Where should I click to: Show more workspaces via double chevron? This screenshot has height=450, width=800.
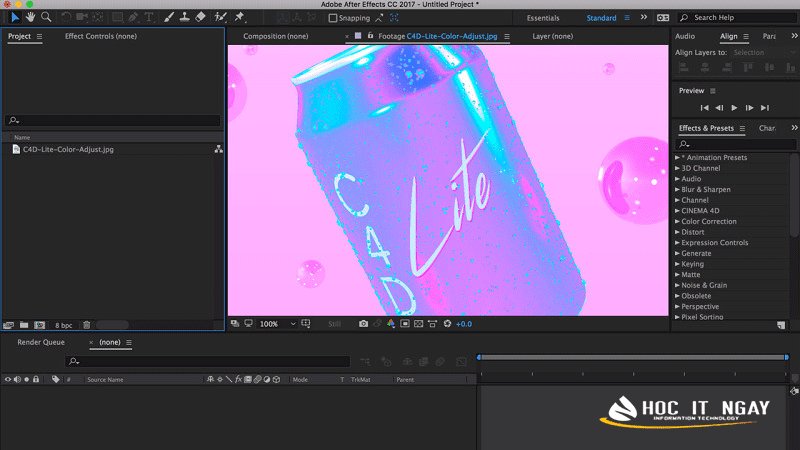(x=644, y=17)
